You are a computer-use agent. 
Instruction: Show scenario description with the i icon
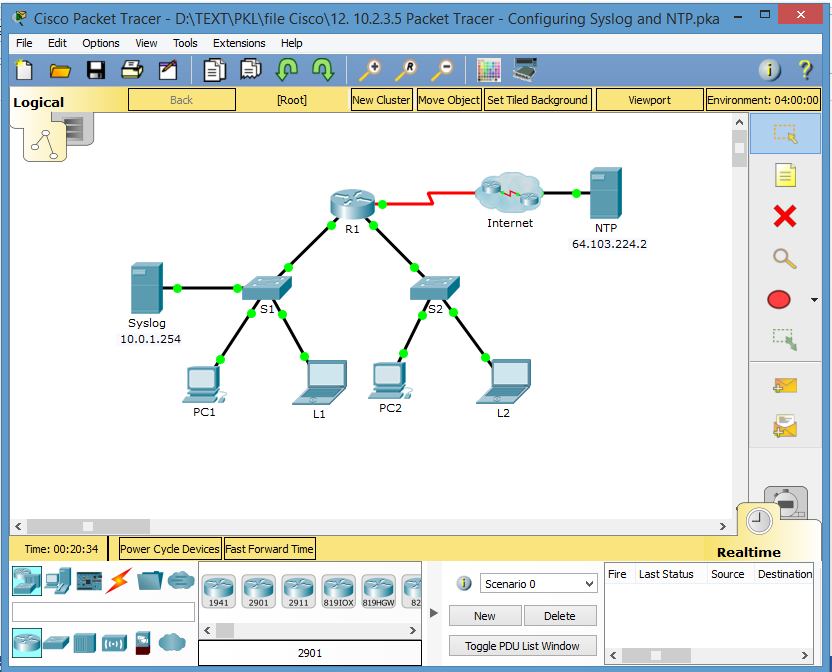(x=464, y=583)
